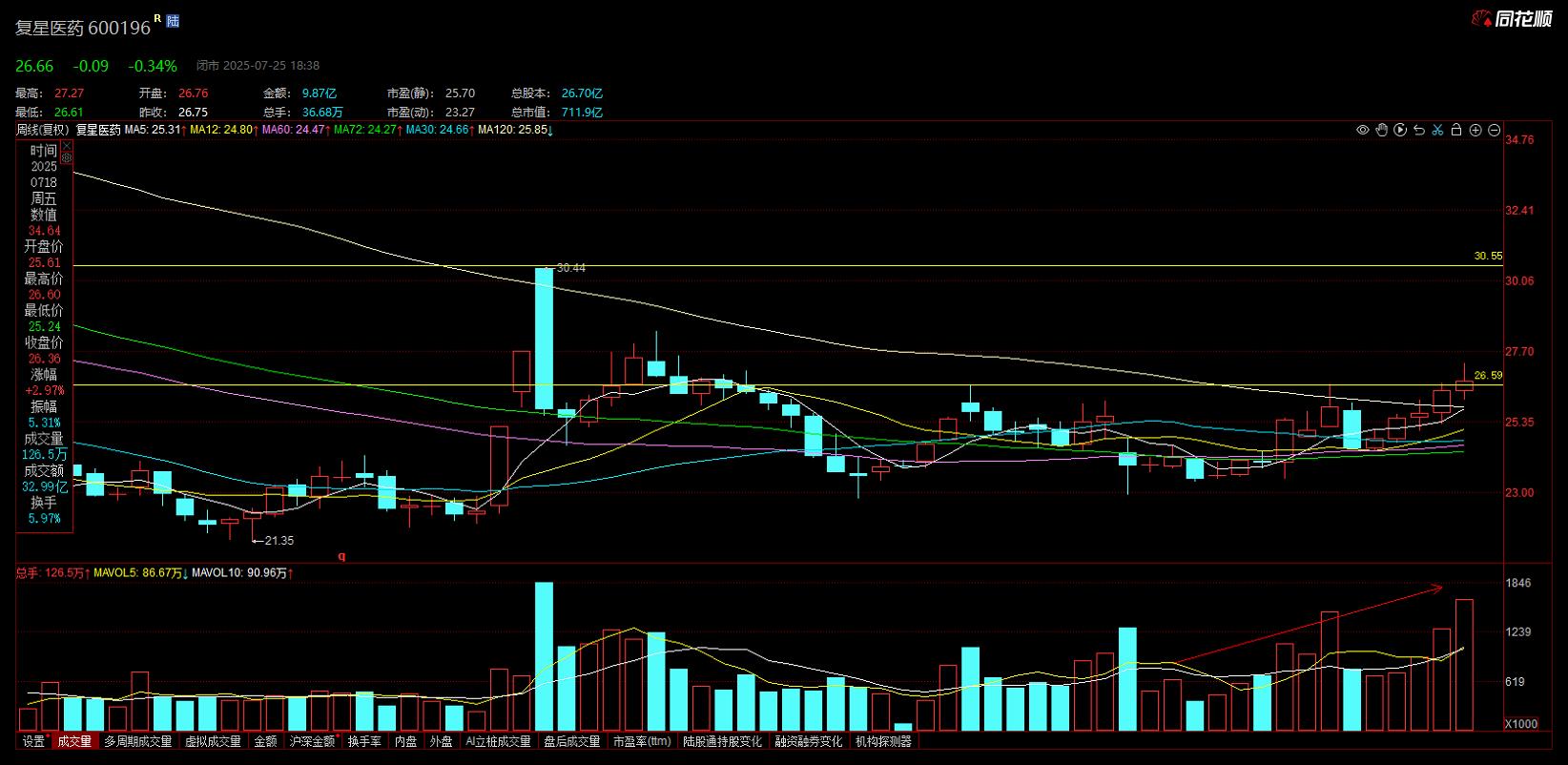Image resolution: width=1568 pixels, height=765 pixels.
Task: Click percentage change -0.34%
Action: pos(153,66)
